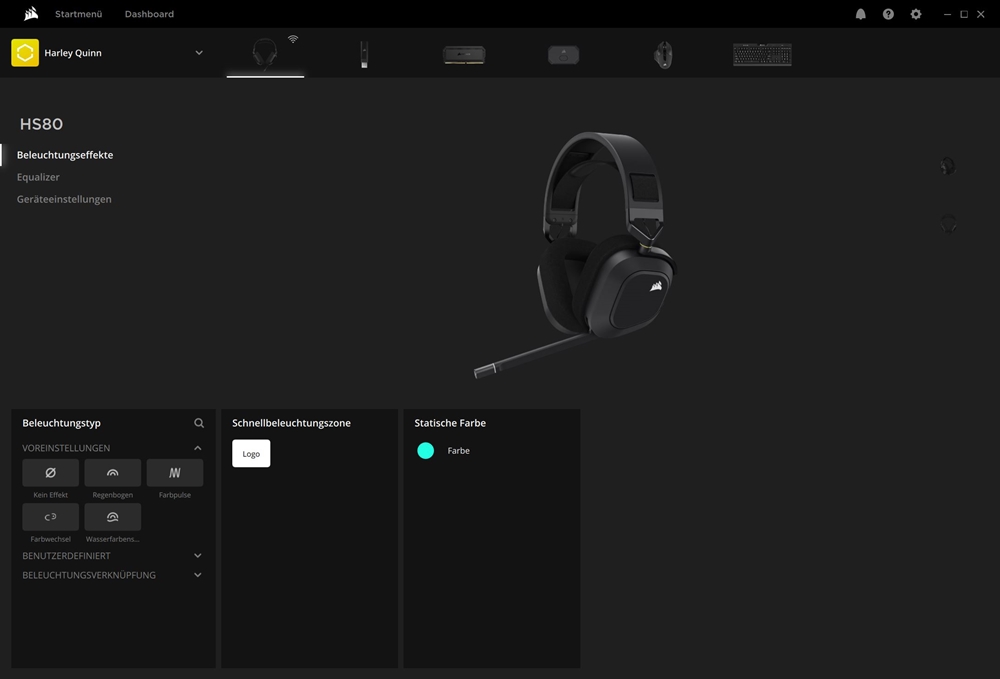Choose the Regenbogen lighting preset
The width and height of the screenshot is (1000, 679).
(x=113, y=472)
